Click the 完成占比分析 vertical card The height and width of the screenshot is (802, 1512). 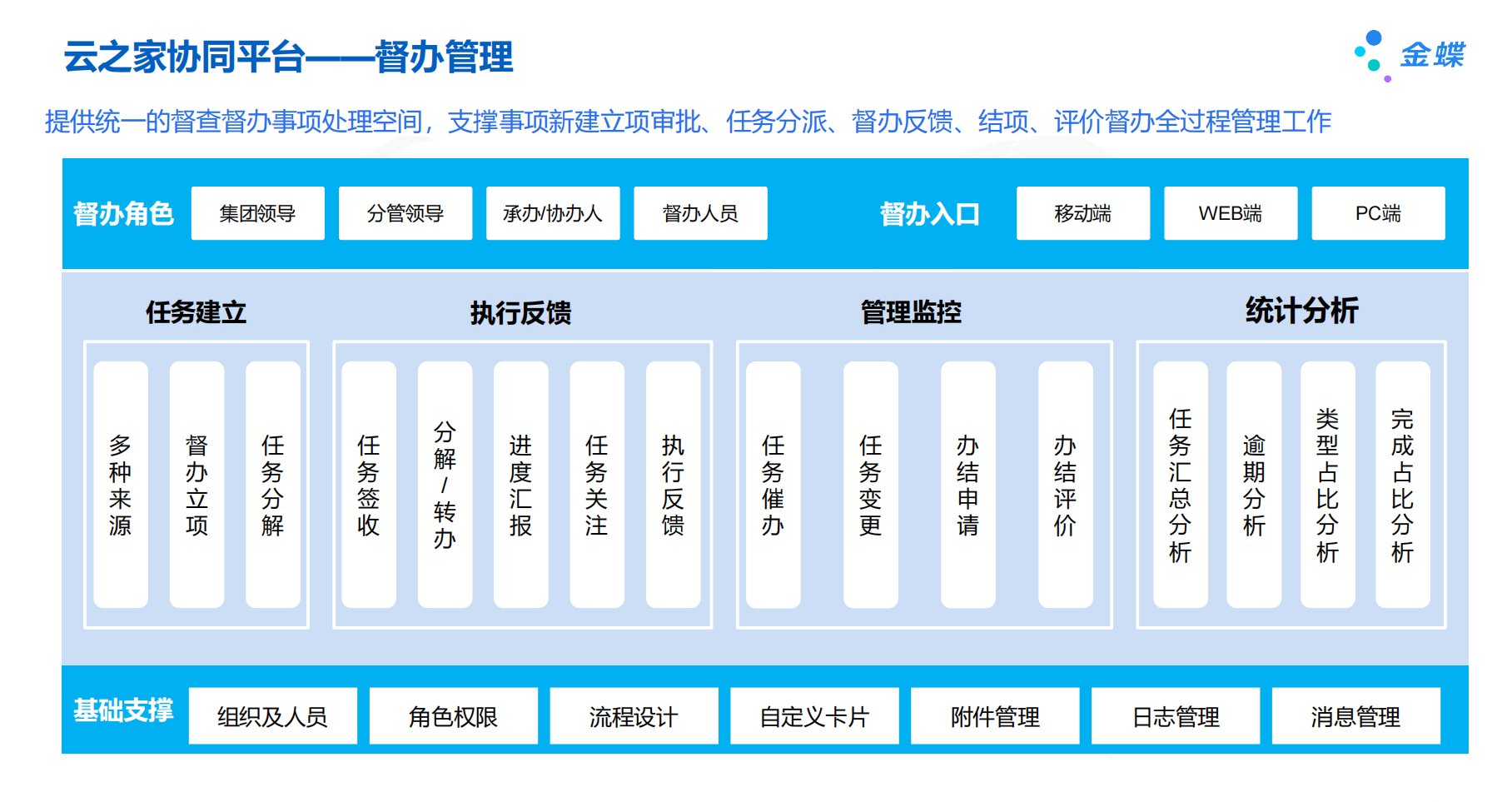1402,484
